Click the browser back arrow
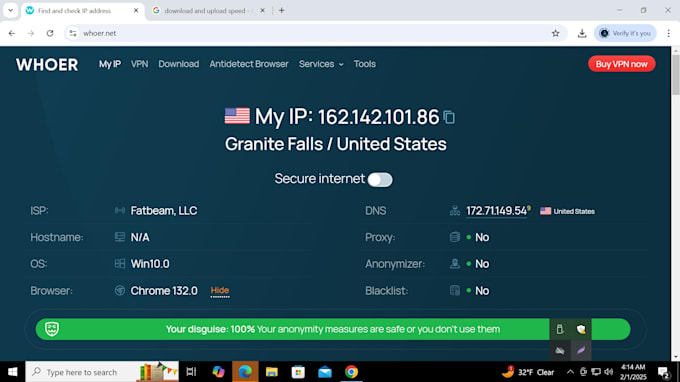The width and height of the screenshot is (680, 382). [12, 33]
